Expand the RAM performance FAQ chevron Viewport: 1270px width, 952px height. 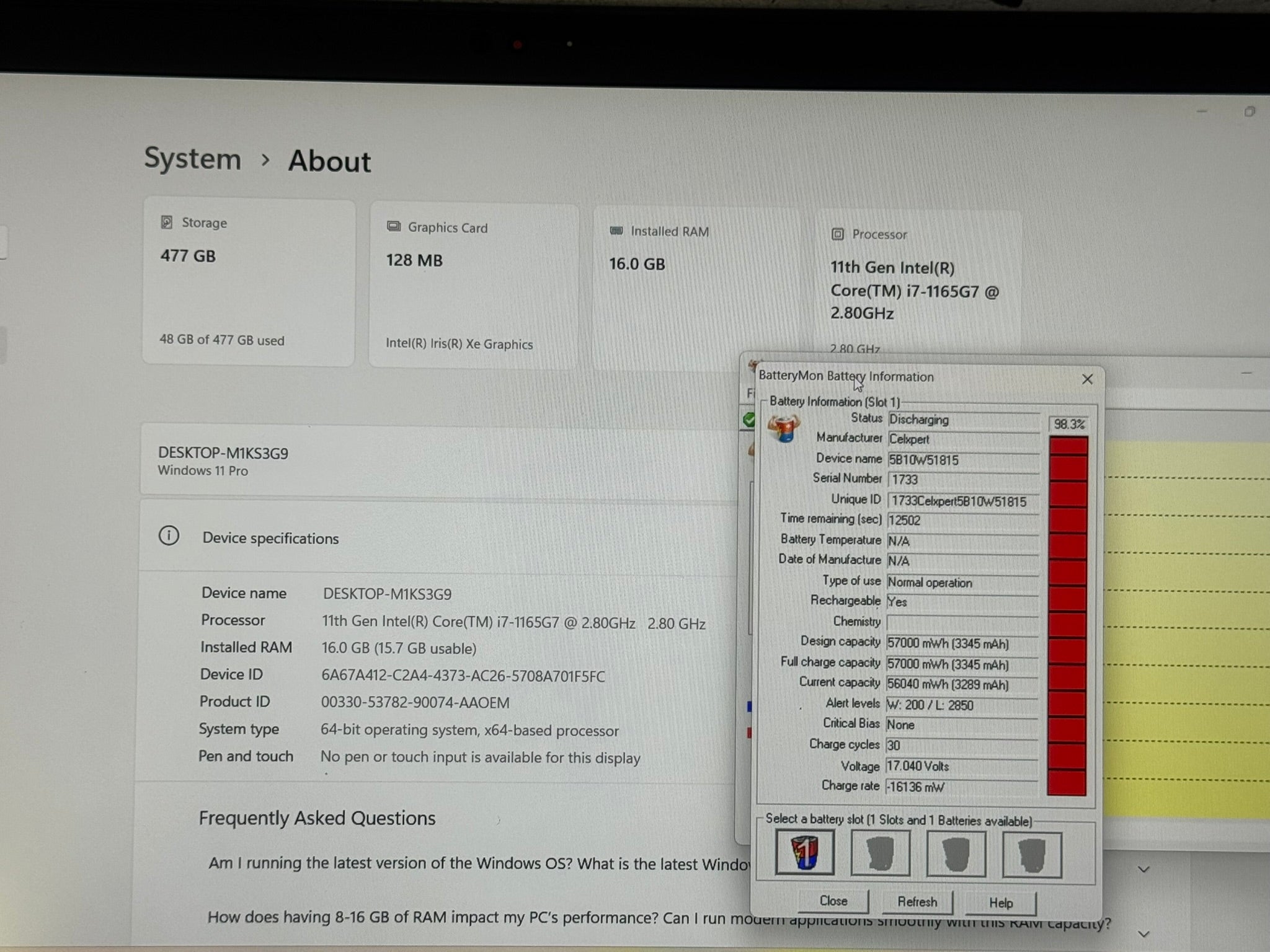click(x=1144, y=933)
